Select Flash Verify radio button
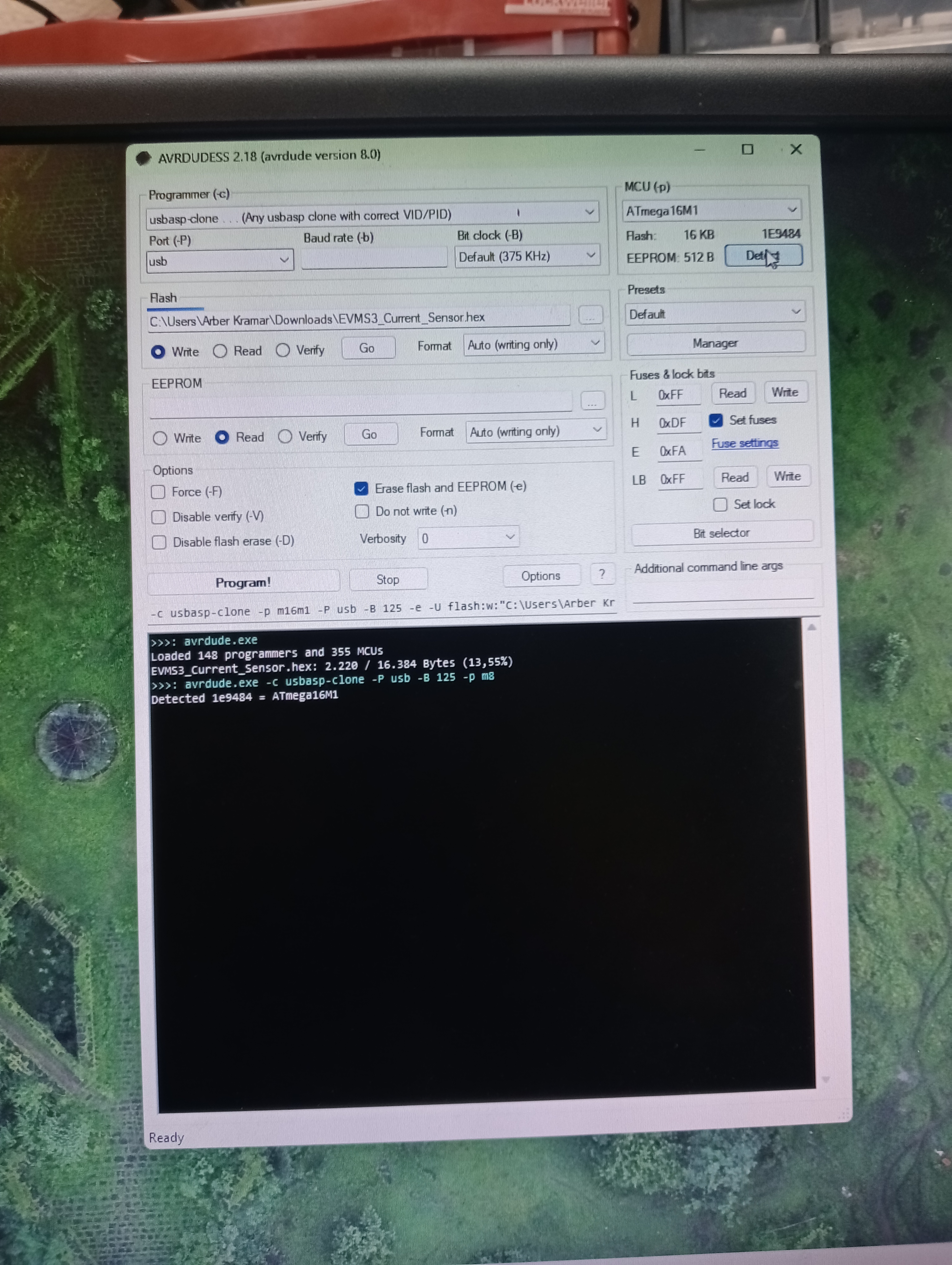Image resolution: width=952 pixels, height=1265 pixels. coord(283,351)
